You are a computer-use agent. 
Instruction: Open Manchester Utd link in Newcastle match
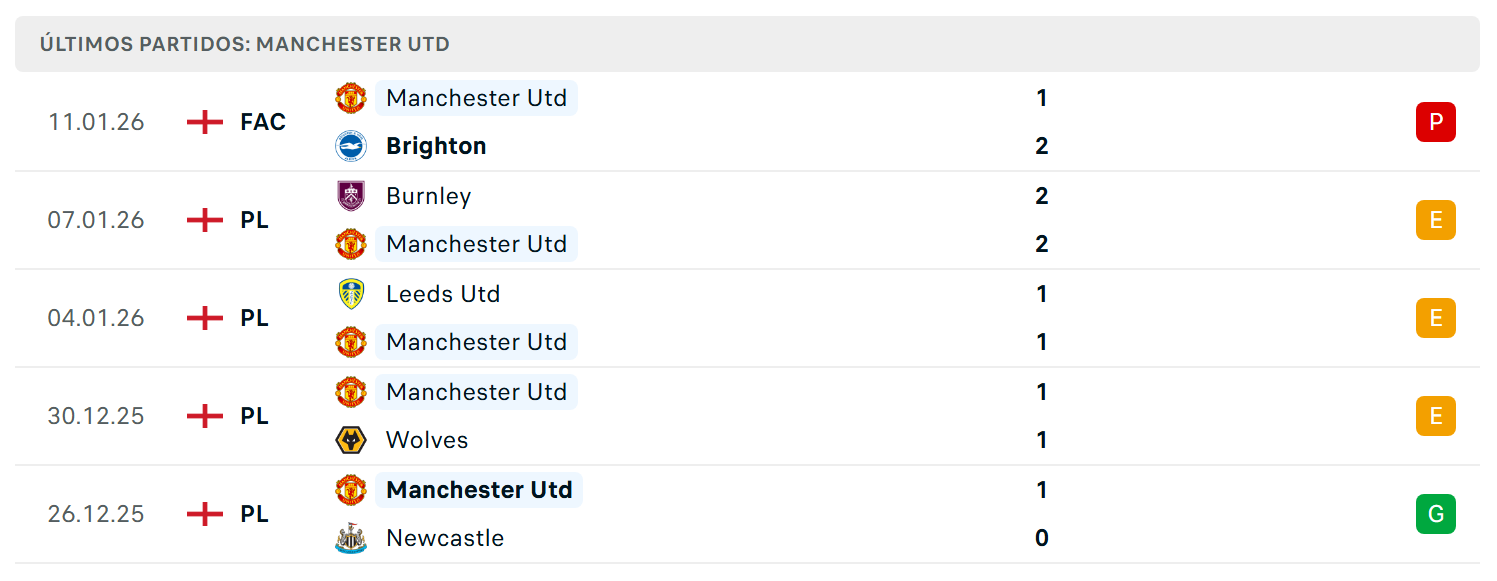point(479,490)
